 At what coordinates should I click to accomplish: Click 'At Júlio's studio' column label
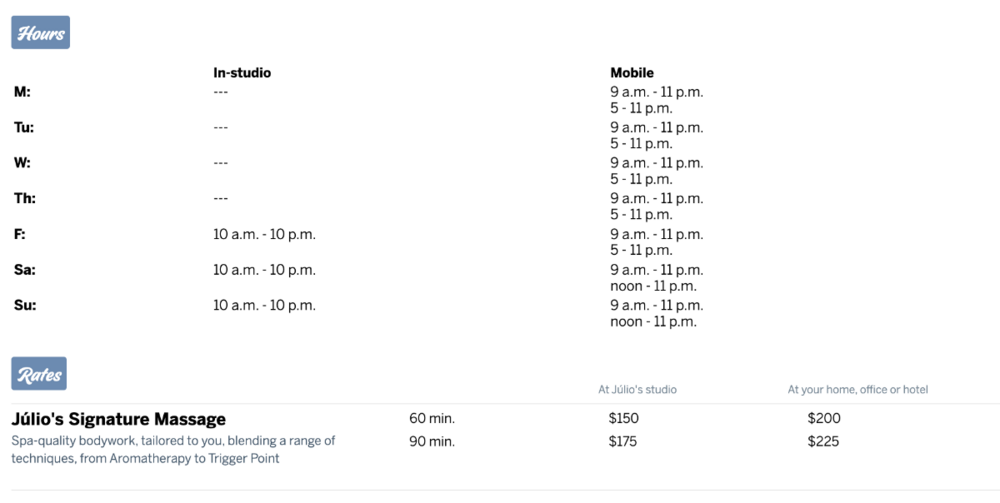pyautogui.click(x=637, y=390)
